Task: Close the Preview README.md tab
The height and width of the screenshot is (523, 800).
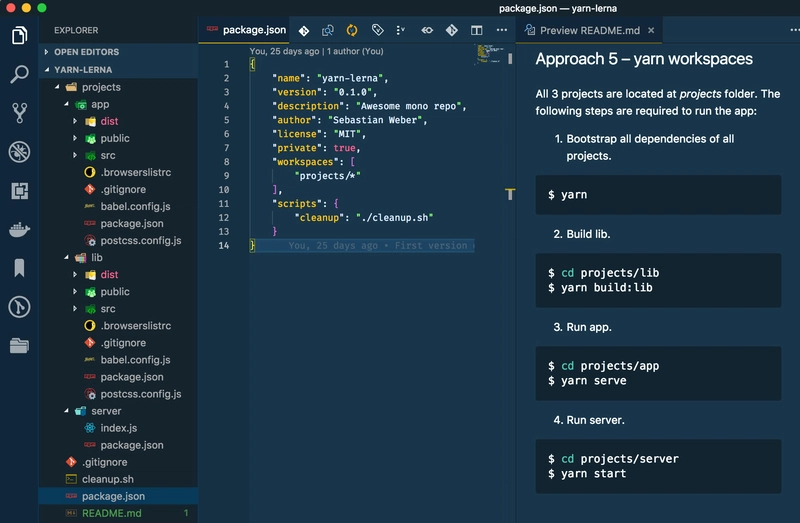Action: click(x=651, y=31)
